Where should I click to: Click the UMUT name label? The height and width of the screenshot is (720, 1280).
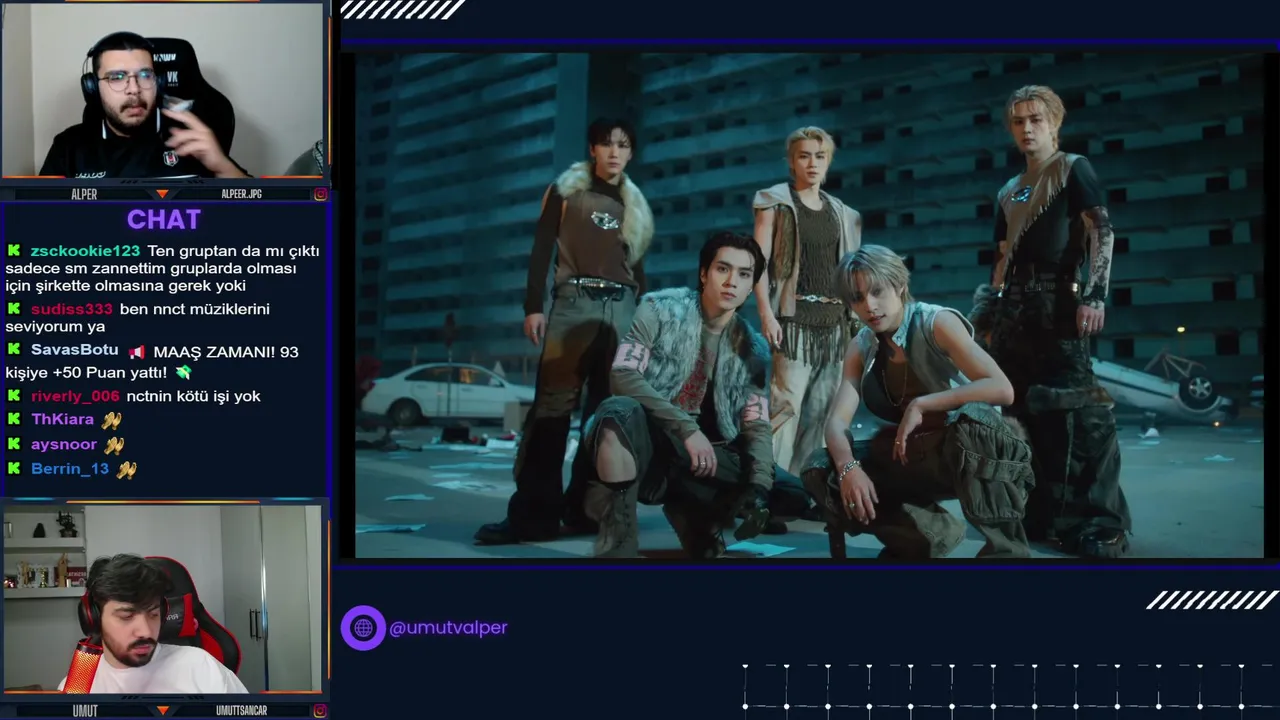coord(85,711)
